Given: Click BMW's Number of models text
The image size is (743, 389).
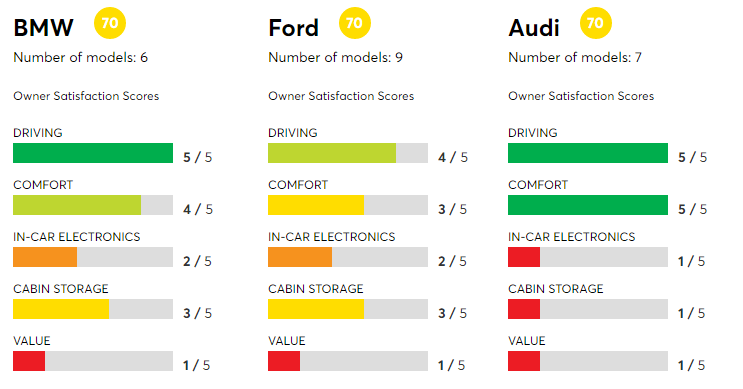Looking at the screenshot, I should (81, 57).
